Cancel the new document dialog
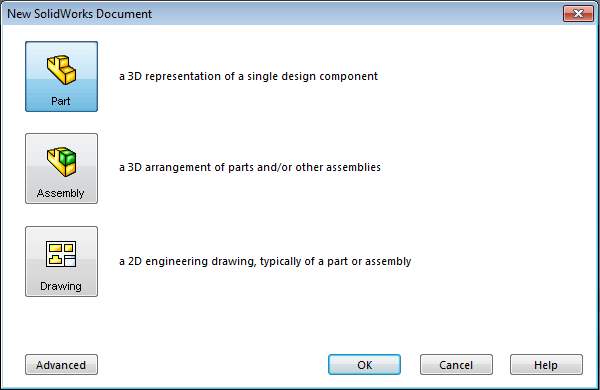The height and width of the screenshot is (390, 600). [456, 365]
